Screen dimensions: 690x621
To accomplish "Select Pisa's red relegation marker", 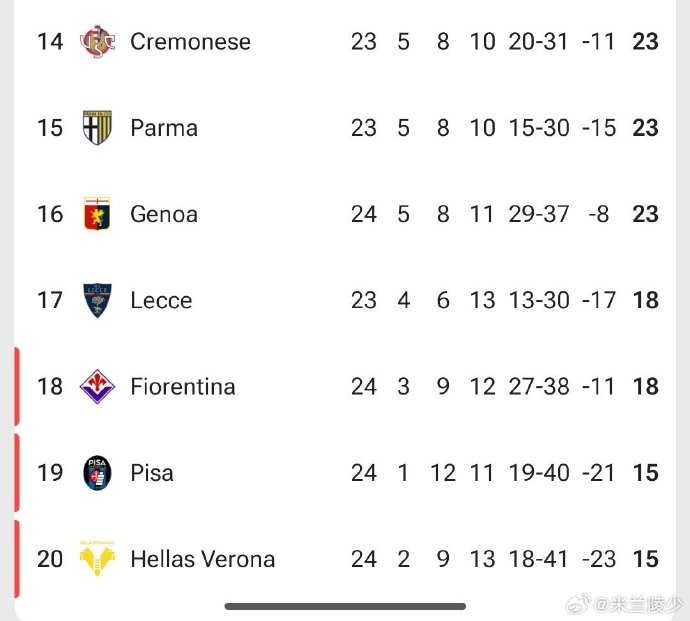I will click(17, 472).
